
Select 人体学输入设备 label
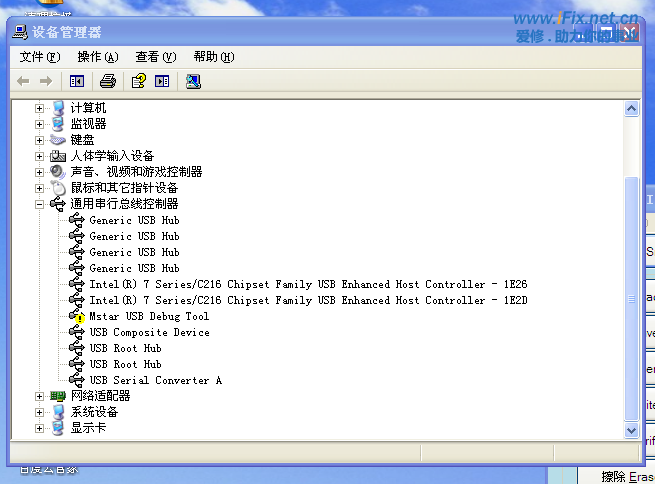pos(112,156)
